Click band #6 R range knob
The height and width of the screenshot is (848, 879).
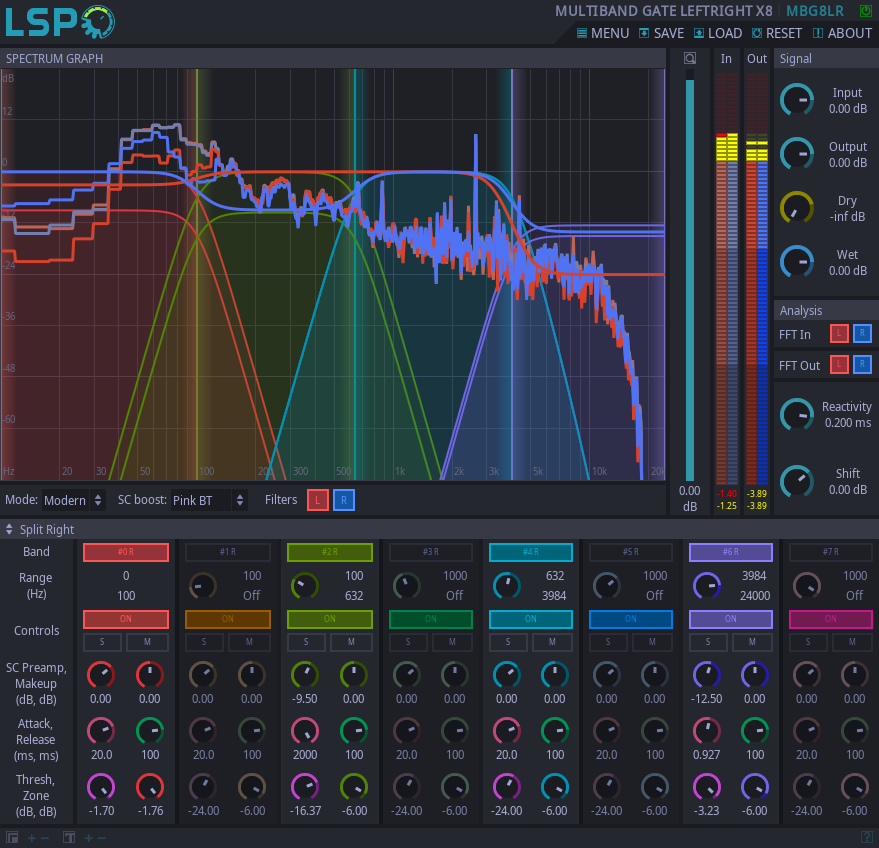click(x=706, y=586)
